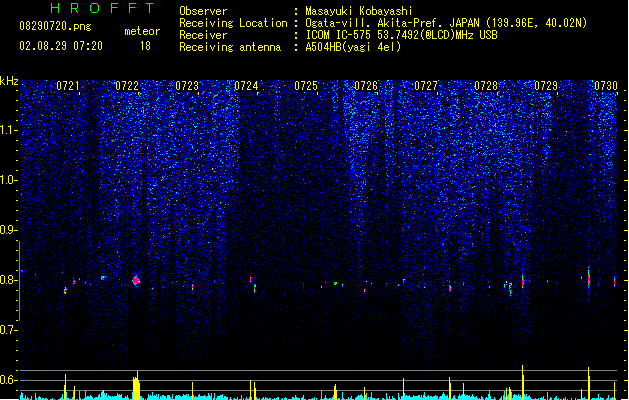Click the 0724 time marker

[246, 86]
